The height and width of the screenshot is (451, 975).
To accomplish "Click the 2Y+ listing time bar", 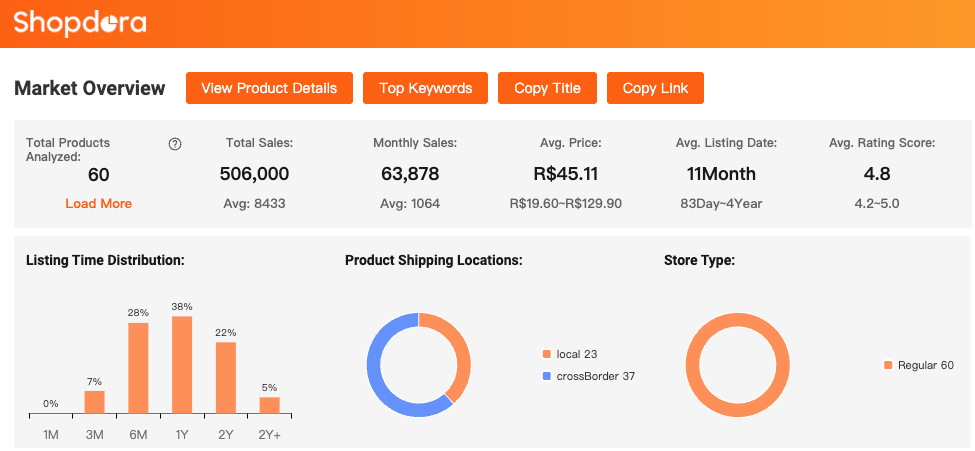I will click(269, 405).
